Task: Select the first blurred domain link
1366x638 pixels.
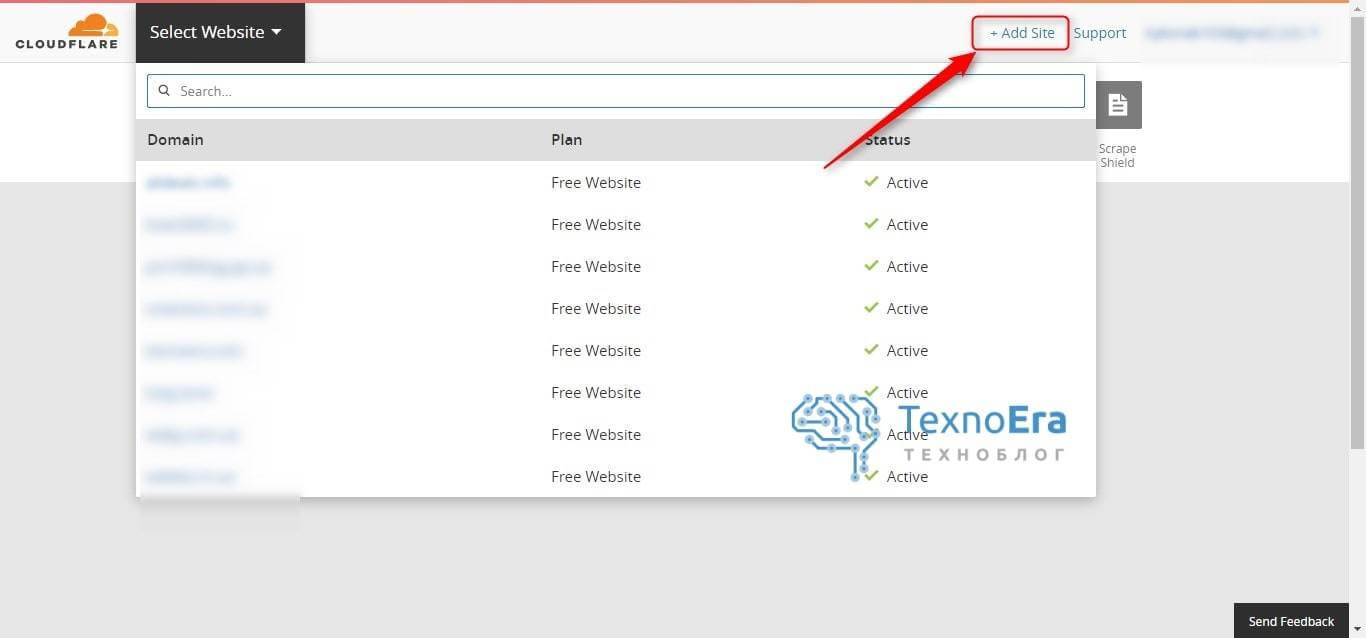Action: [188, 183]
